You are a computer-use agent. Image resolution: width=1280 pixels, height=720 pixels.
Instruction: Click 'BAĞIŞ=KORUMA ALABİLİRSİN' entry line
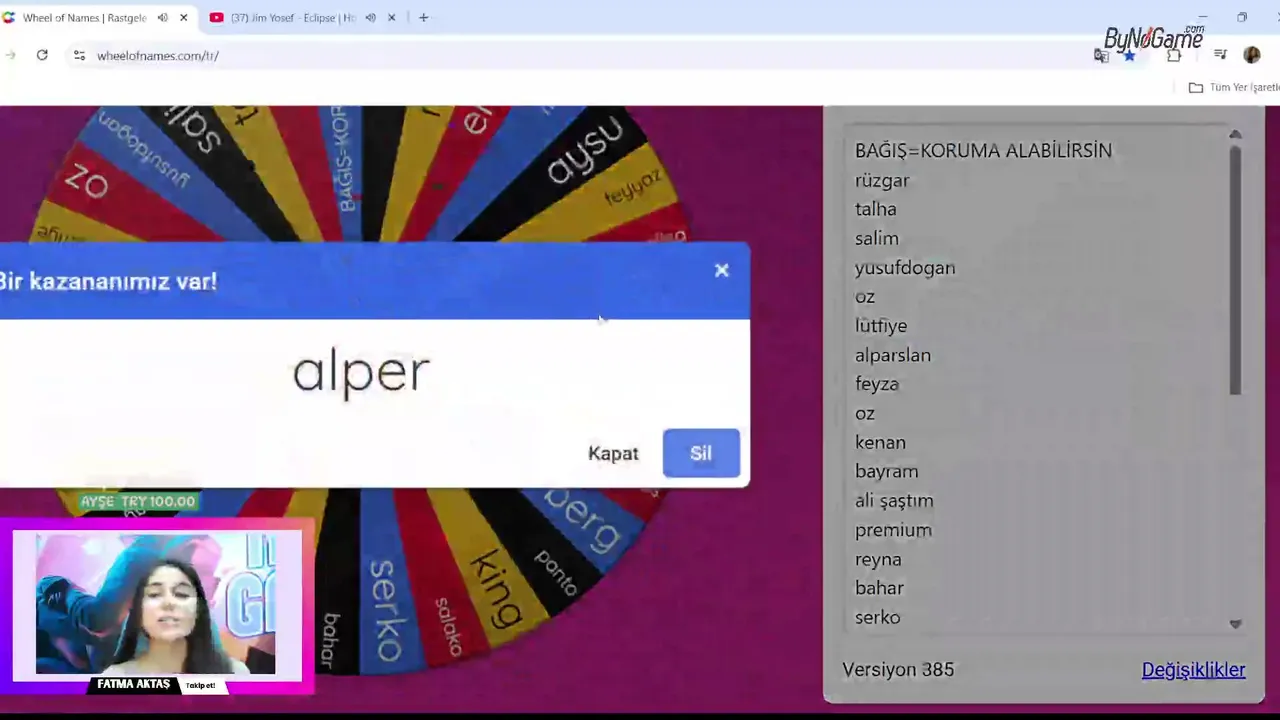(x=983, y=151)
